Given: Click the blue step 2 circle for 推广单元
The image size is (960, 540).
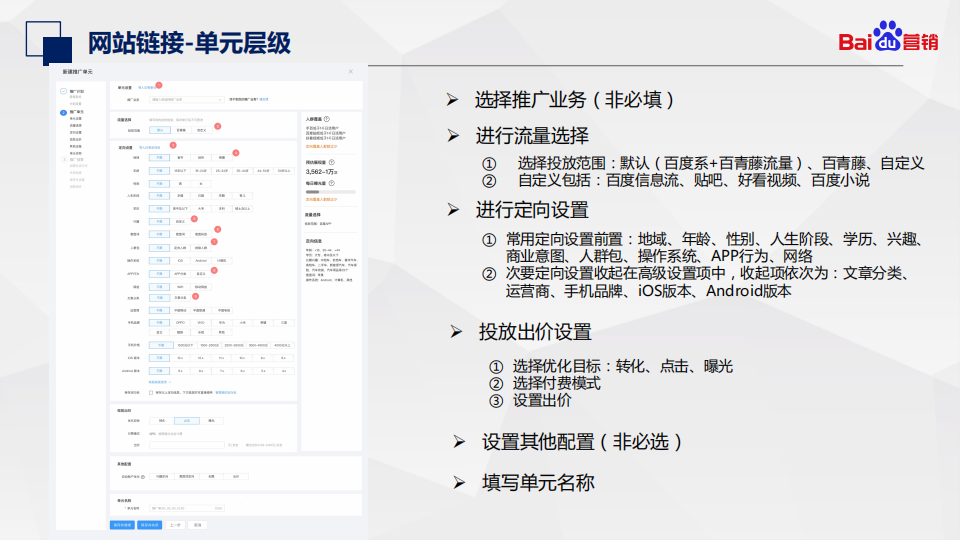Looking at the screenshot, I should click(x=63, y=113).
